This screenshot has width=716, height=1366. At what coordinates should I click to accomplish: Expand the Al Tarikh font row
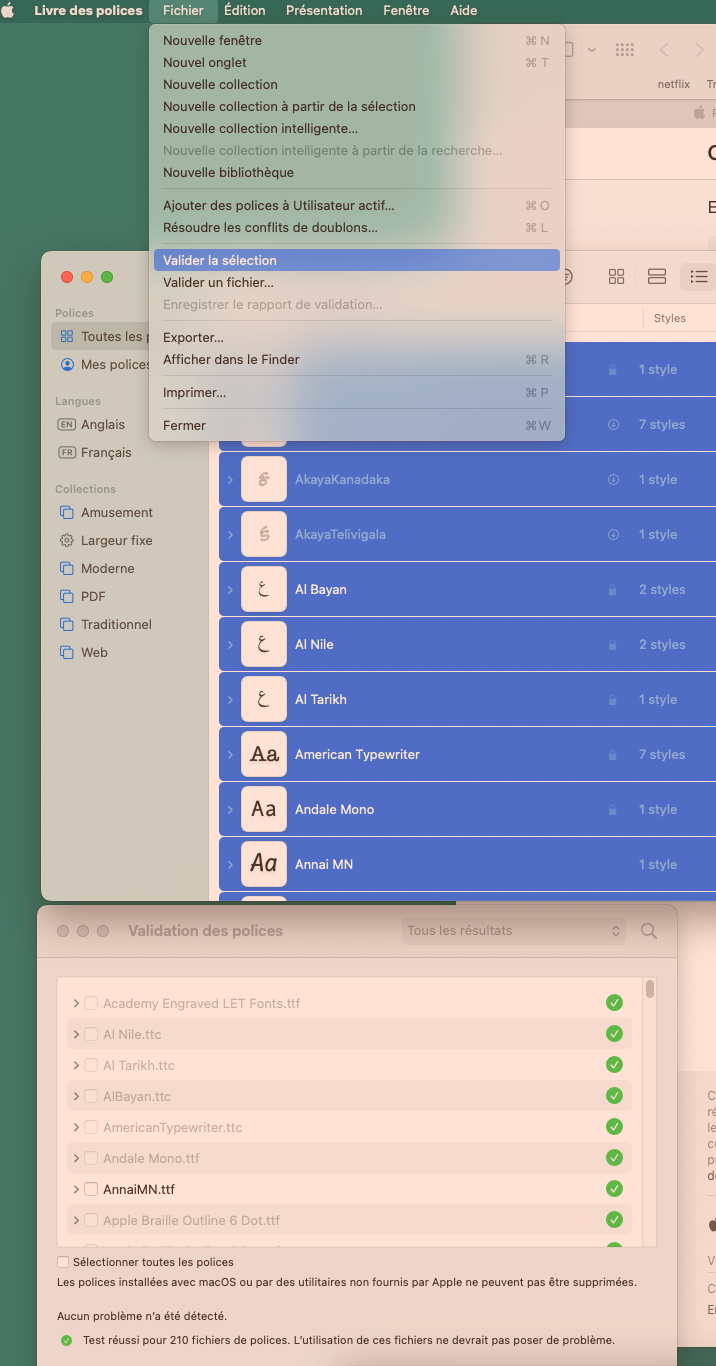[x=230, y=700]
